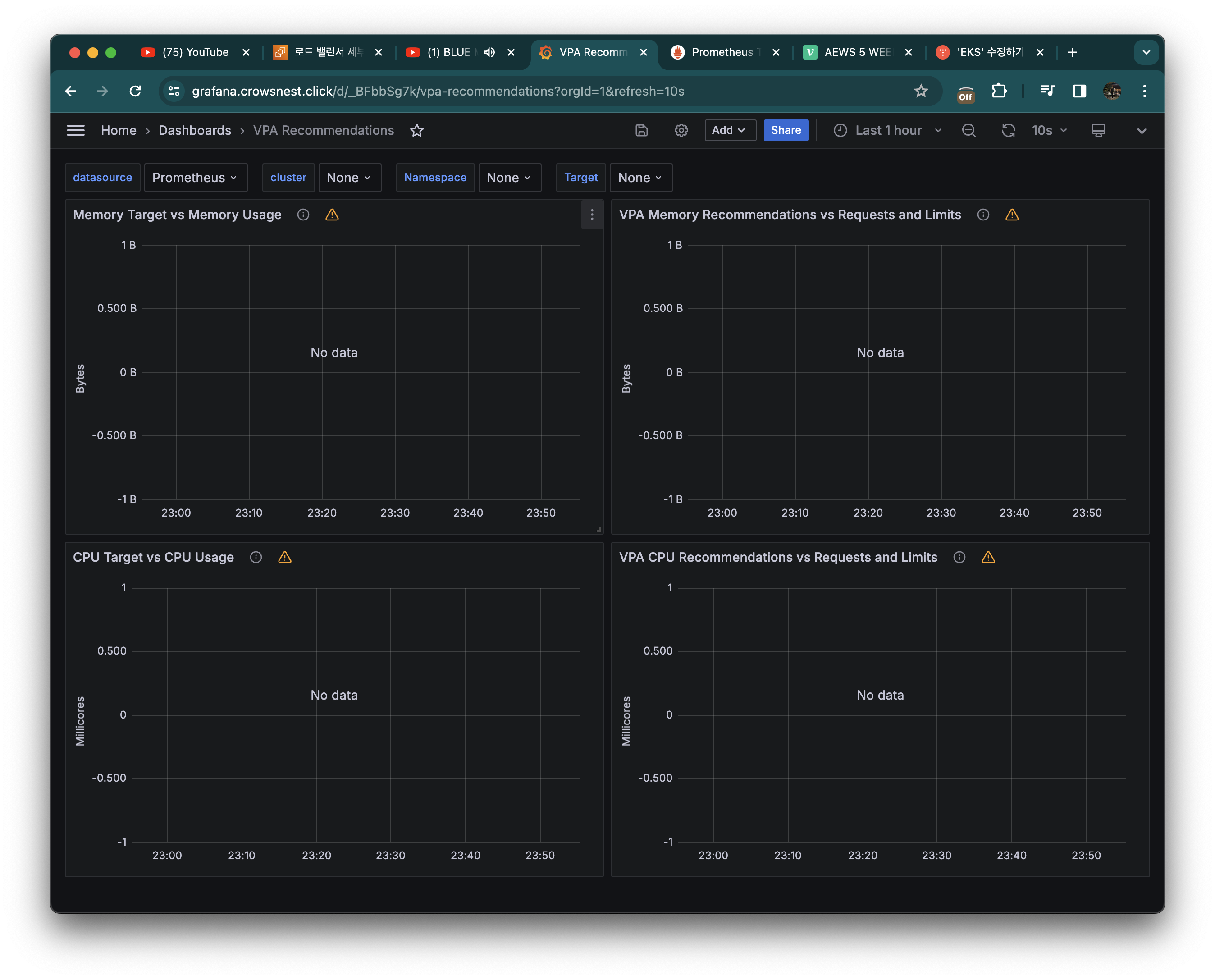1215x980 pixels.
Task: Click the refresh dashboard icon
Action: [x=1008, y=130]
